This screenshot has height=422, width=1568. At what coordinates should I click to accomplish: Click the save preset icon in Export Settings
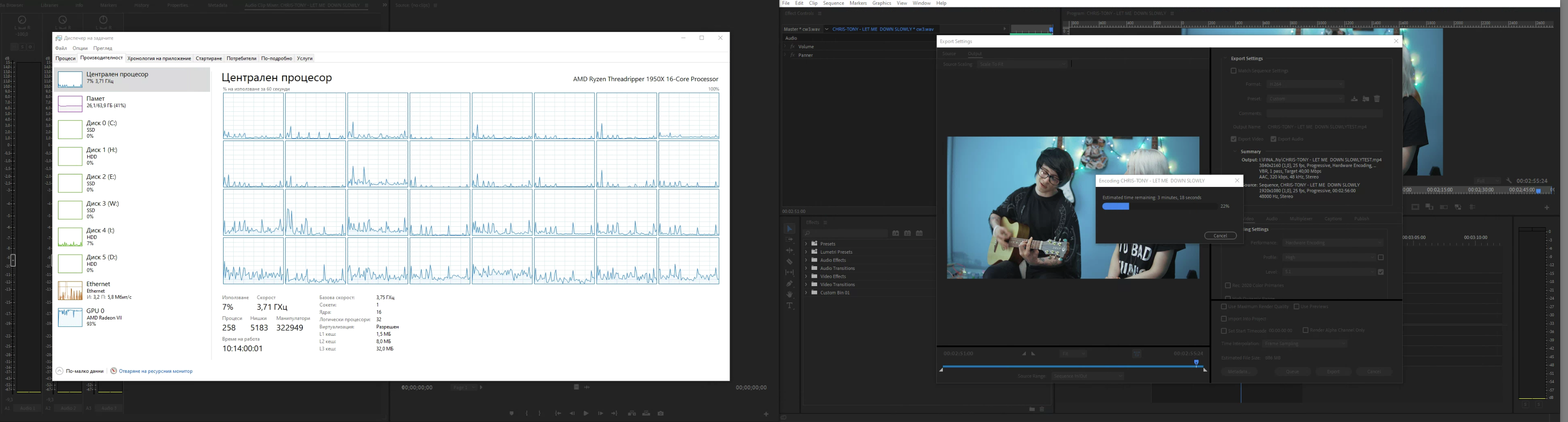(x=1354, y=99)
